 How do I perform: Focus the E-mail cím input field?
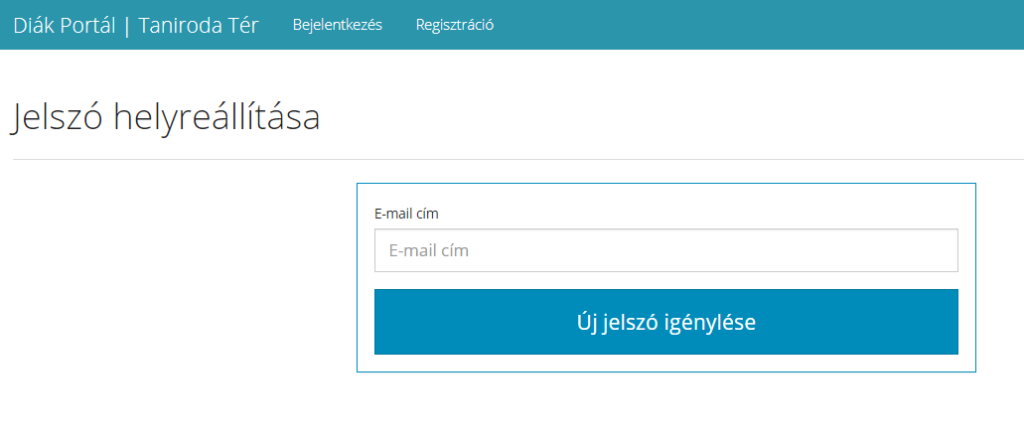pos(666,251)
